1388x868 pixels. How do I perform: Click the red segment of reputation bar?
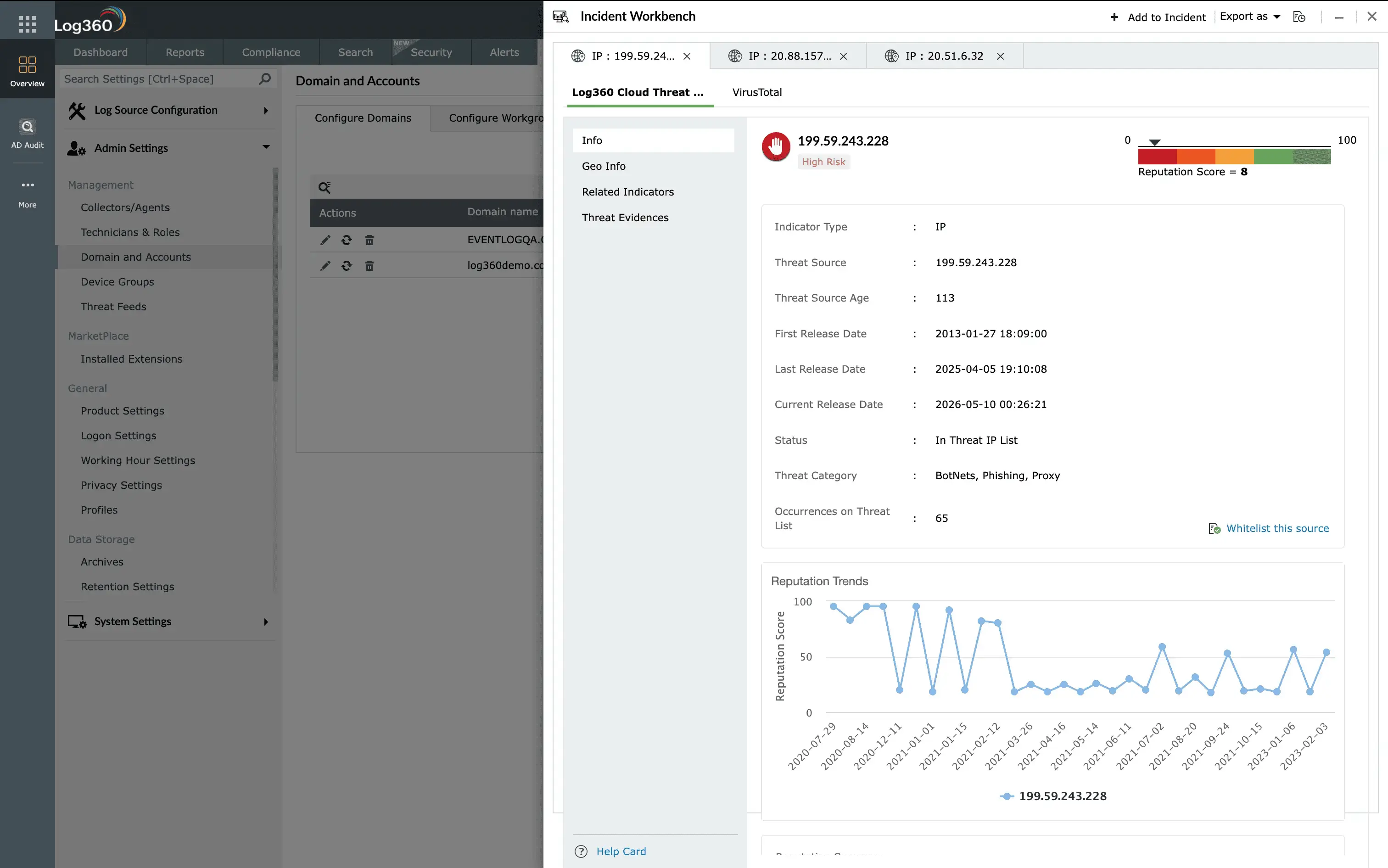[1157, 156]
